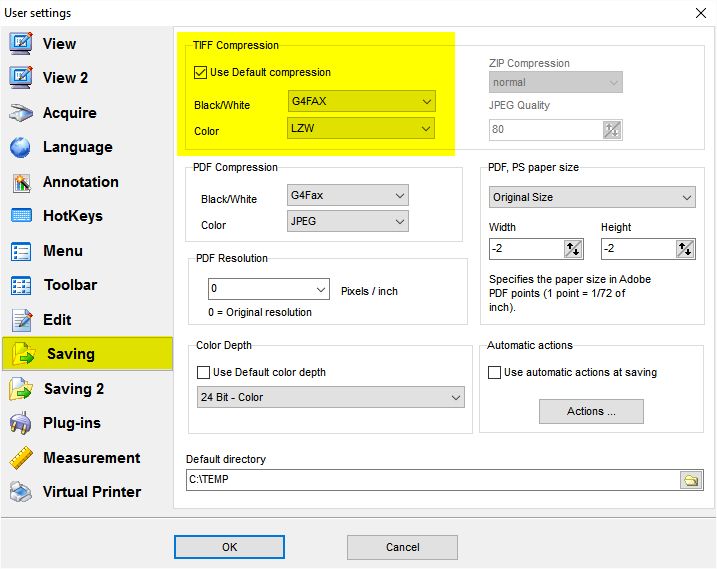Click the Virtual Printer icon

[x=21, y=492]
